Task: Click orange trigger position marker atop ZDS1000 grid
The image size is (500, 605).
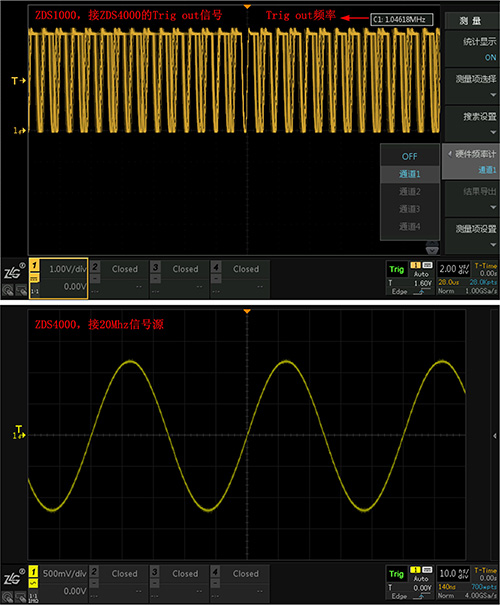Action: (247, 7)
